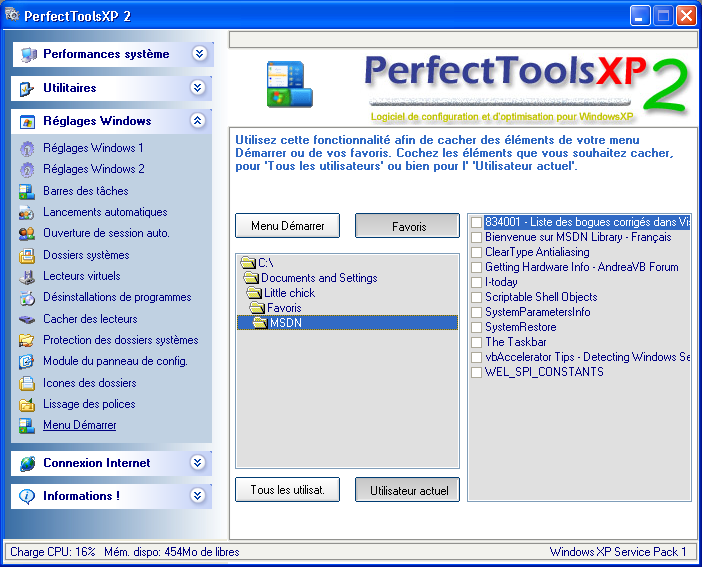Minimize the PerfectToolsXP 2 window
This screenshot has height=567, width=702.
pyautogui.click(x=640, y=16)
